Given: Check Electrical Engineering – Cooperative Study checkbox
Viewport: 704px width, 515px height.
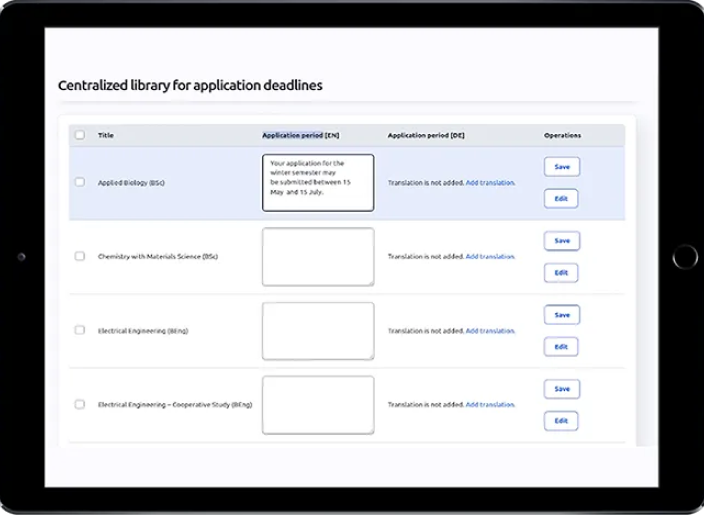Looking at the screenshot, I should coord(80,404).
